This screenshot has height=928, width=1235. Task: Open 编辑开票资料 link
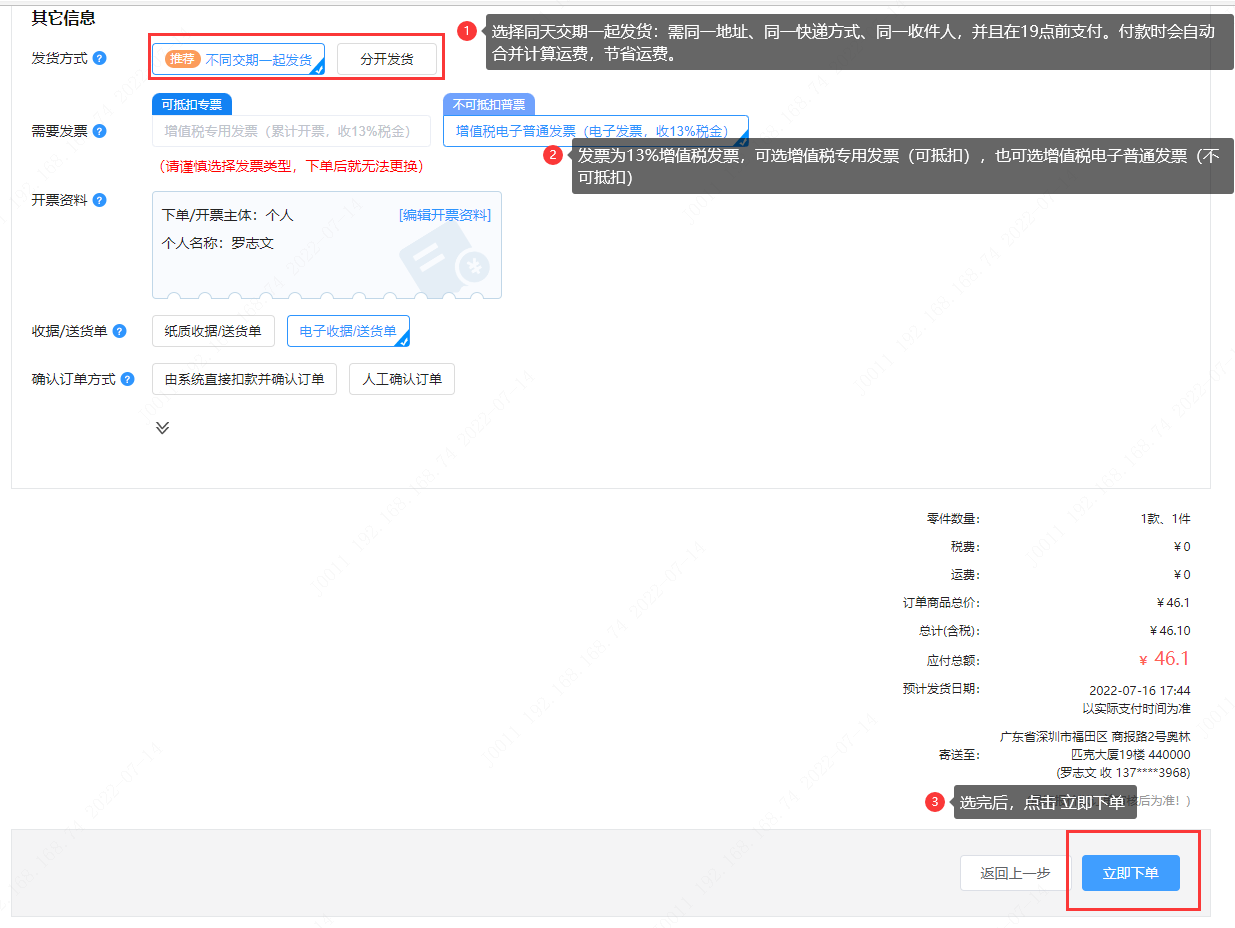pos(445,215)
